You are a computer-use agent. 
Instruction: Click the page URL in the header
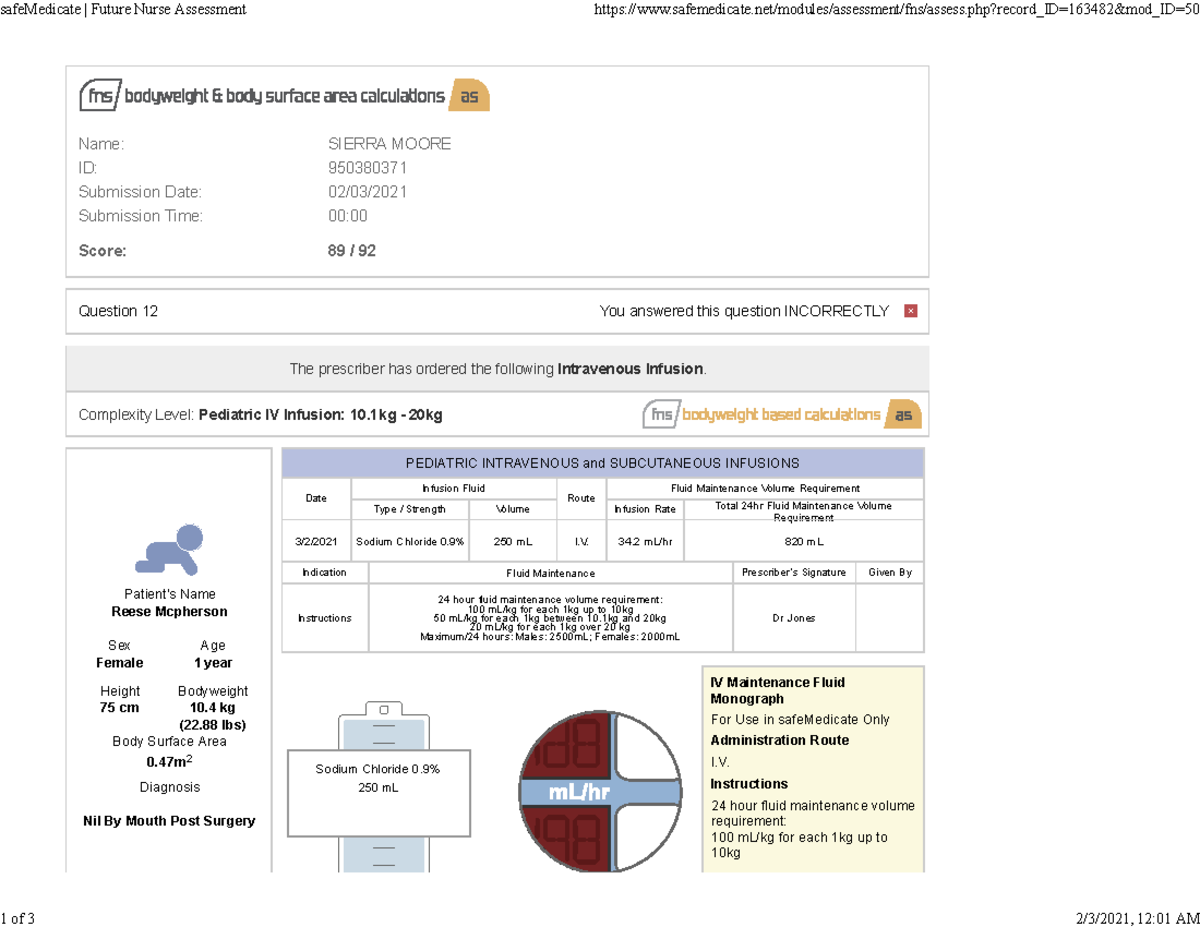tap(895, 10)
